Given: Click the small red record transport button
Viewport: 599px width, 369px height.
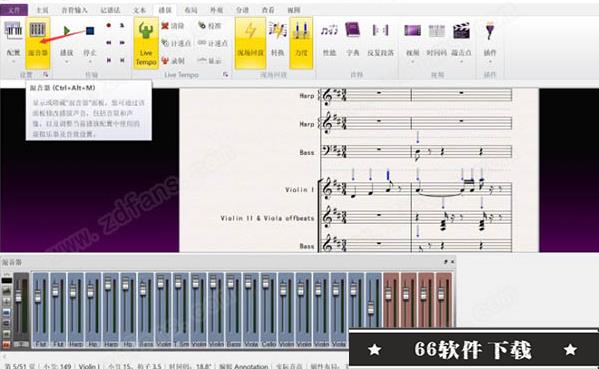Looking at the screenshot, I should pyautogui.click(x=108, y=25).
